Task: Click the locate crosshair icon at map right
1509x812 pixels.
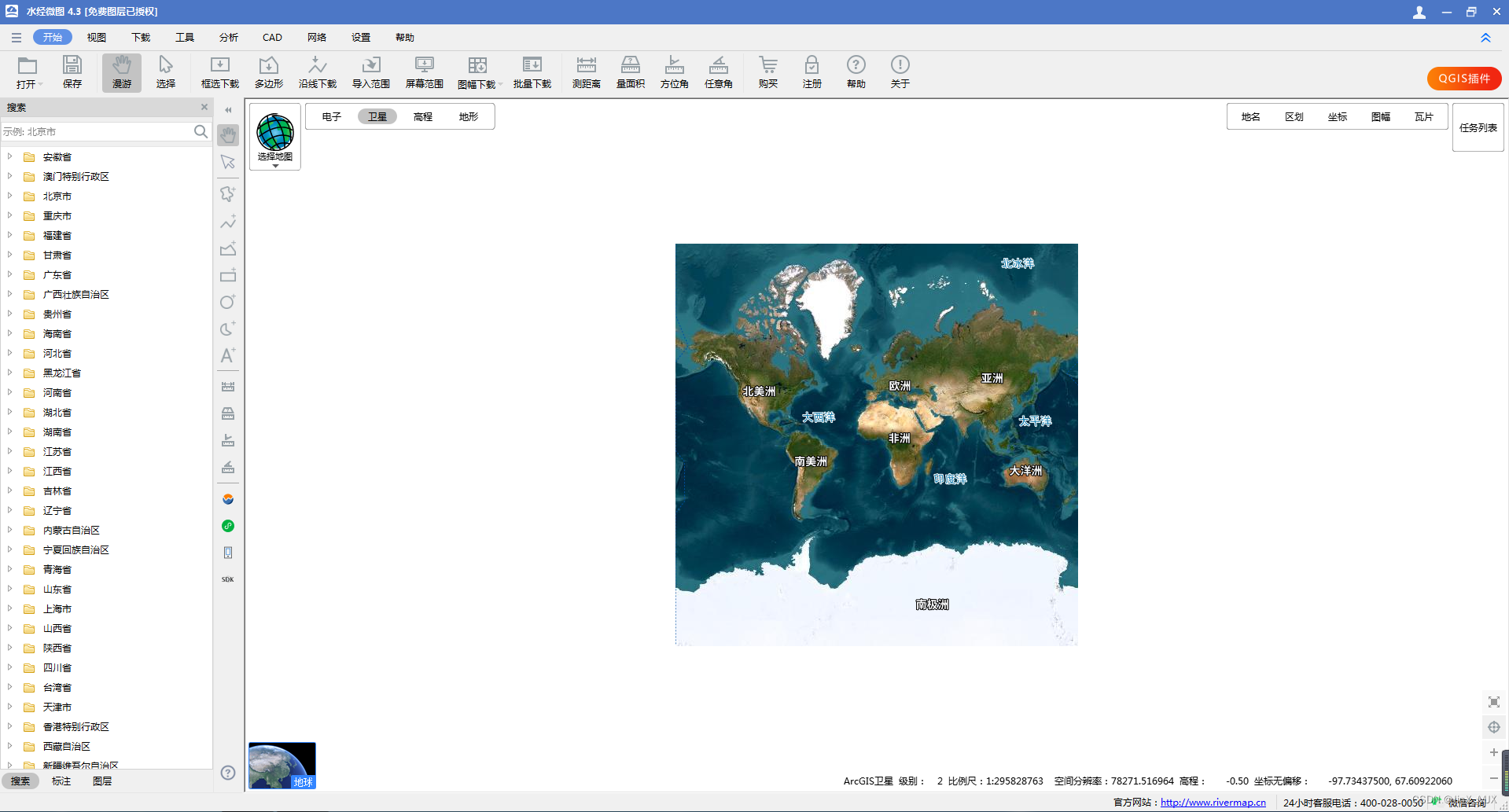Action: [x=1494, y=727]
